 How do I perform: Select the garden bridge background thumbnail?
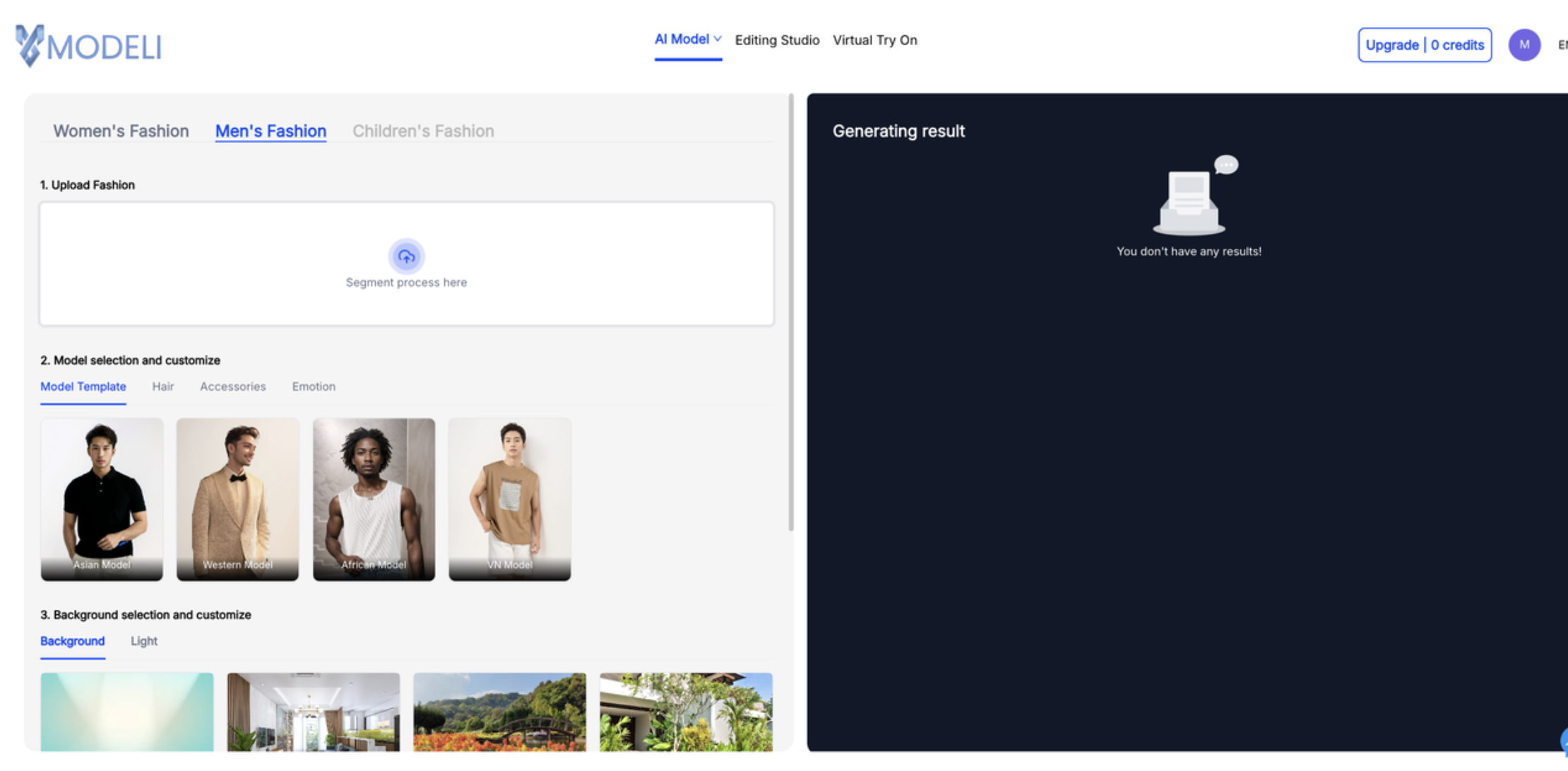point(499,712)
